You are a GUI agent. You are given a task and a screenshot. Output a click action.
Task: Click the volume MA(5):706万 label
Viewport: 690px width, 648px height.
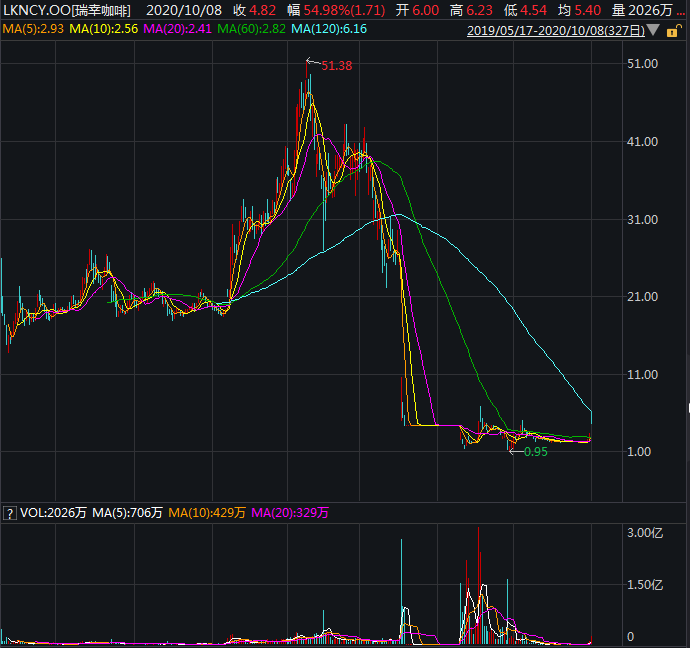click(x=127, y=513)
